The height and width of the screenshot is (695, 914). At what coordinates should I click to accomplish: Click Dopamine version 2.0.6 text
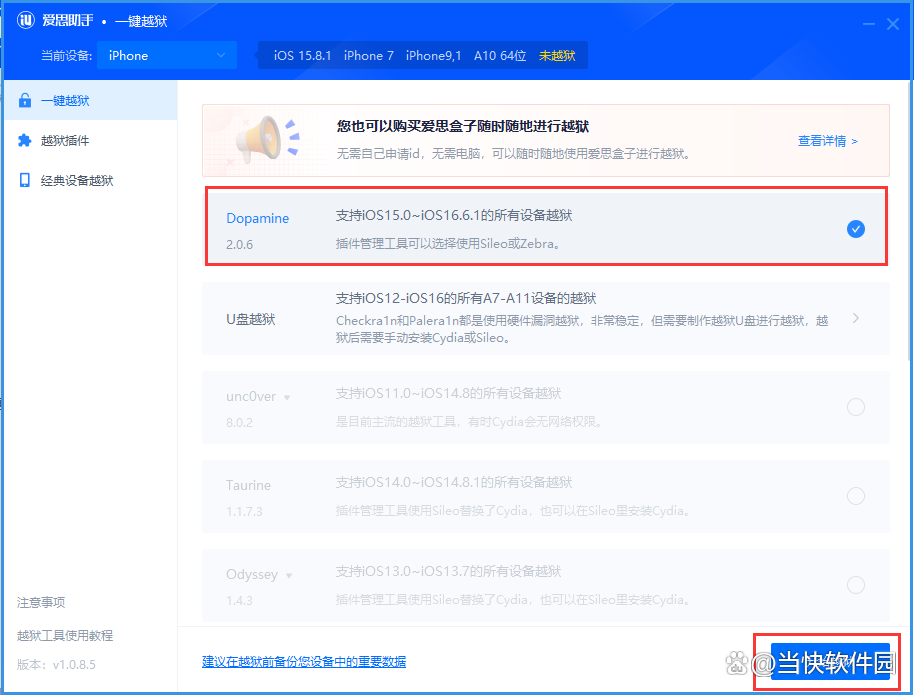[x=240, y=244]
